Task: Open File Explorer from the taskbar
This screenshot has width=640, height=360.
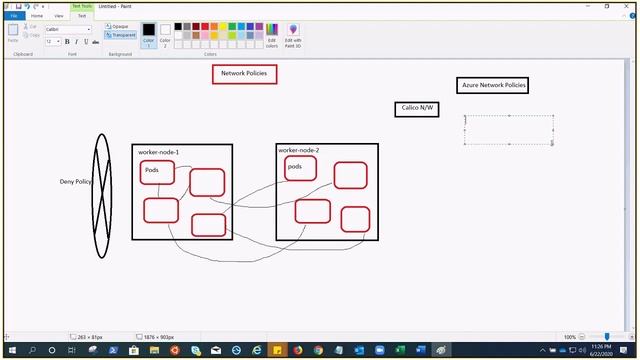Action: [x=154, y=350]
